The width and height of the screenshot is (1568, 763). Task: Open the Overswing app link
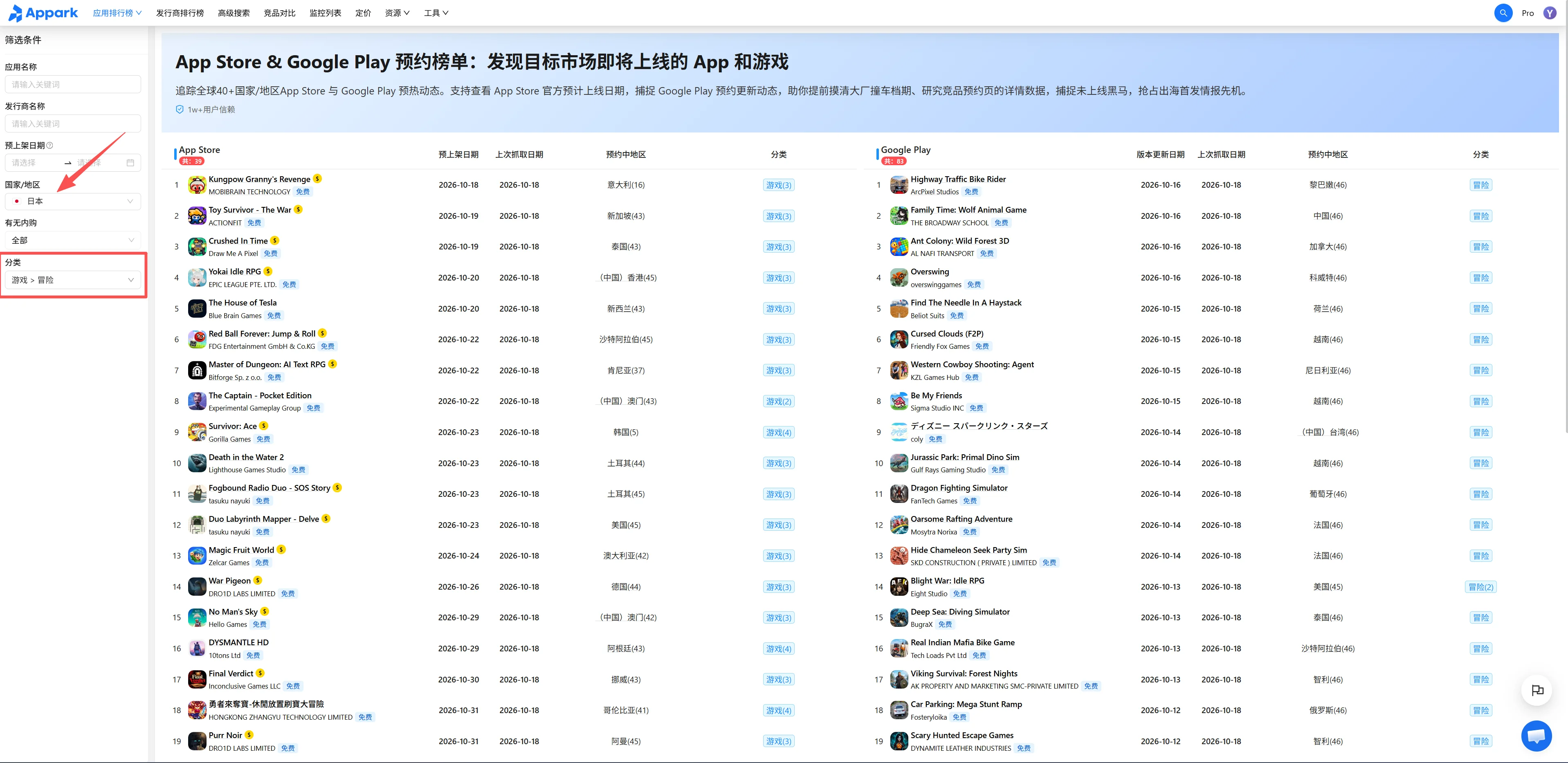[930, 272]
